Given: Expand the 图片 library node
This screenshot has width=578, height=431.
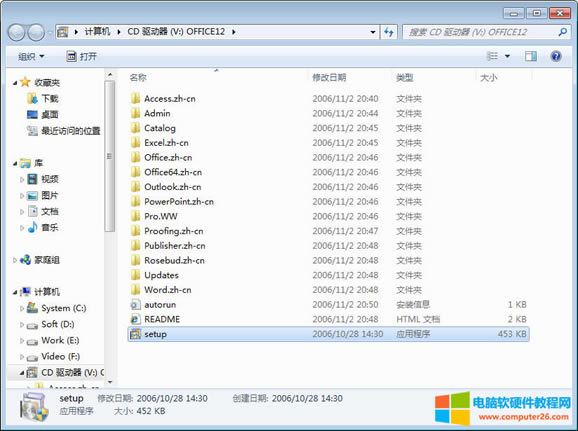Looking at the screenshot, I should [x=22, y=196].
